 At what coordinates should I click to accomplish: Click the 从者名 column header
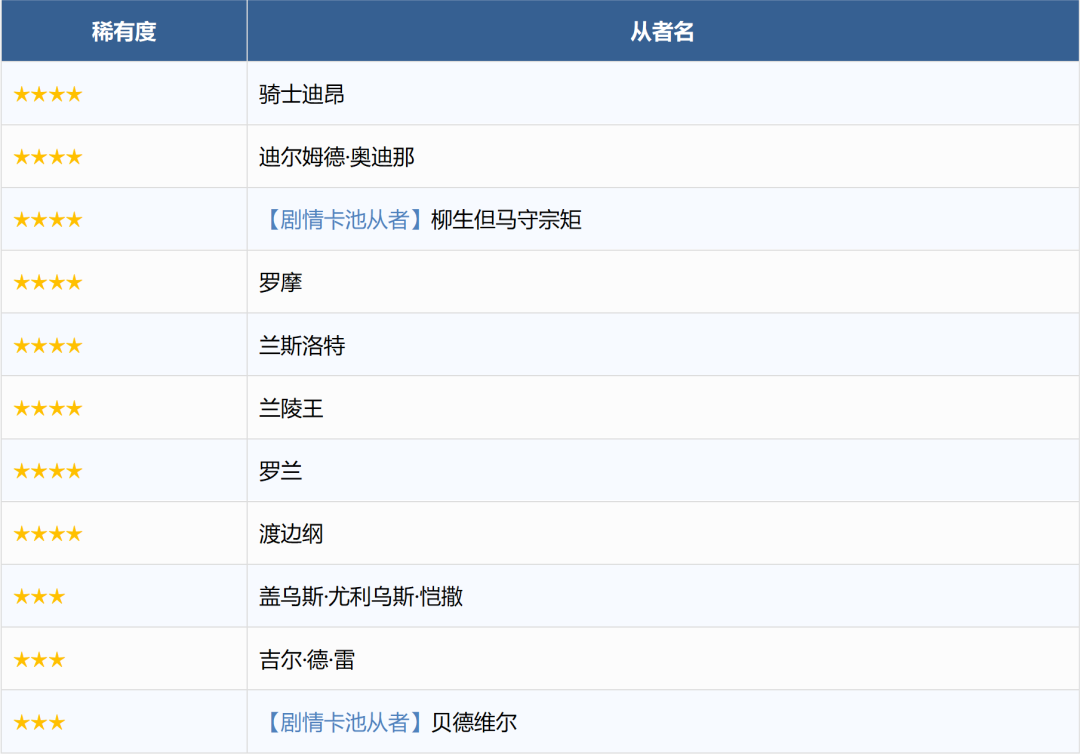[x=663, y=31]
